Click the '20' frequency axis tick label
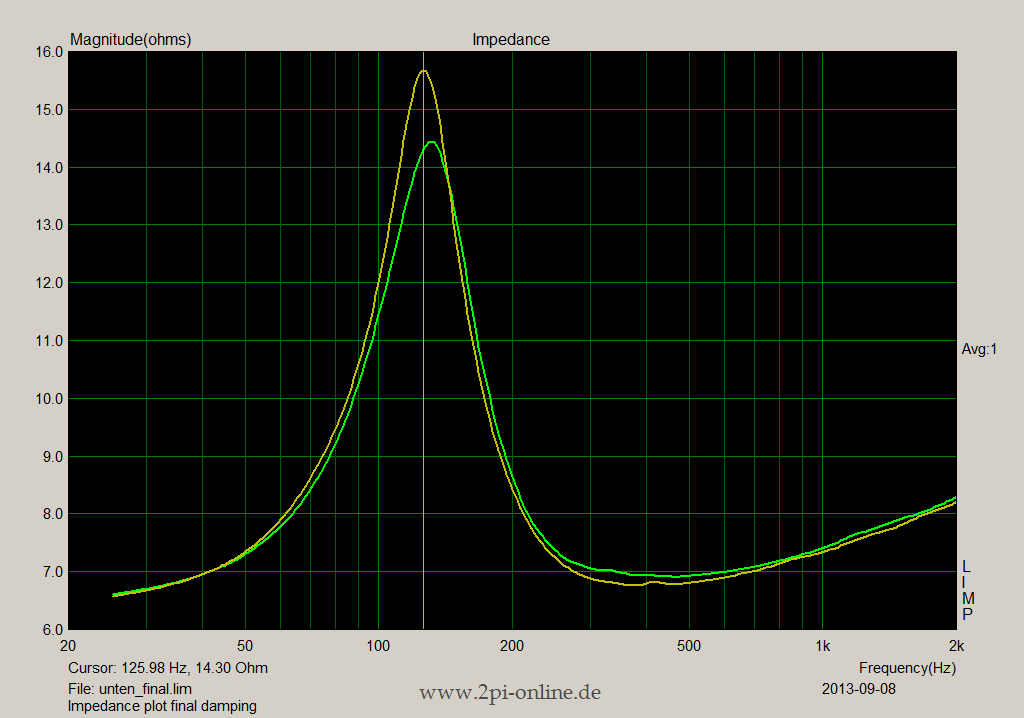 pyautogui.click(x=68, y=646)
